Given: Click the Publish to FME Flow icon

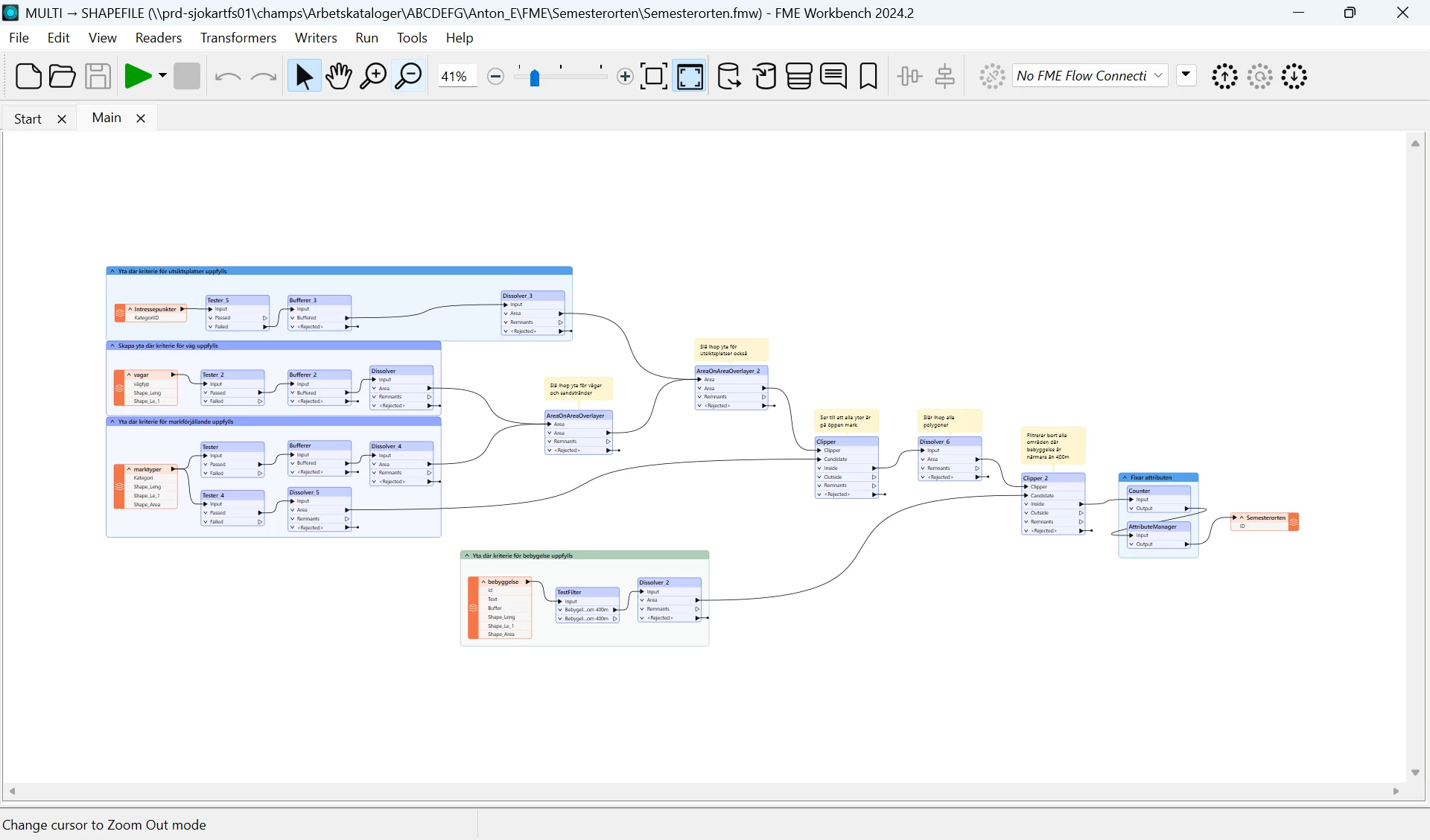Looking at the screenshot, I should coord(1224,76).
